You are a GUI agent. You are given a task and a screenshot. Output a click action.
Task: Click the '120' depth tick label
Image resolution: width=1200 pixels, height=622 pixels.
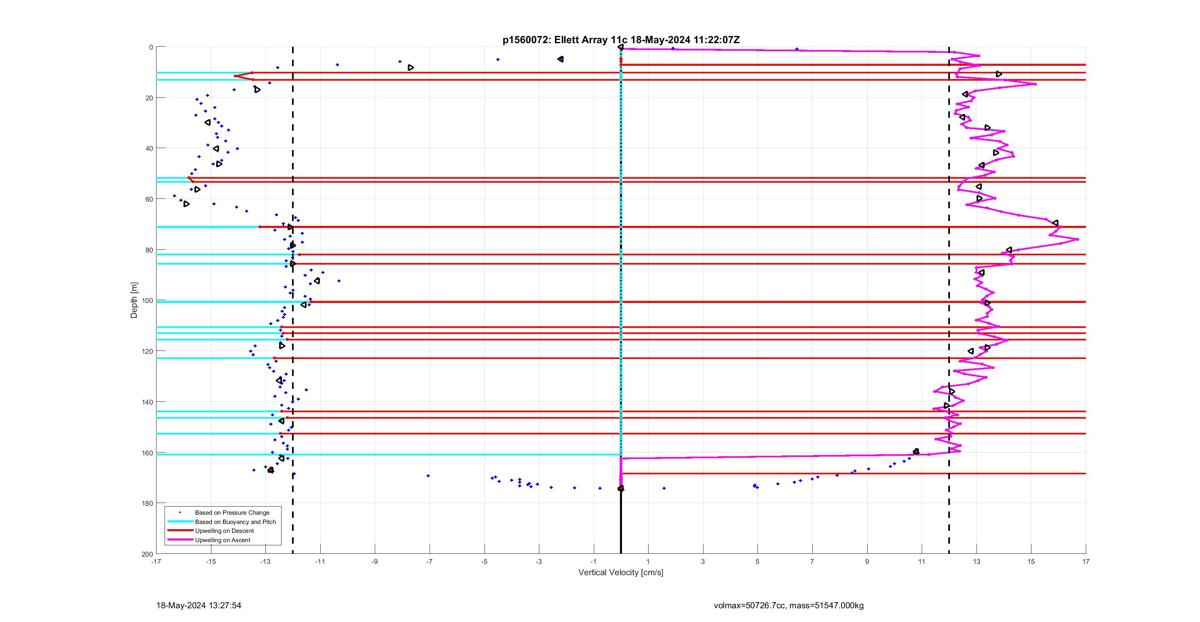pyautogui.click(x=146, y=351)
